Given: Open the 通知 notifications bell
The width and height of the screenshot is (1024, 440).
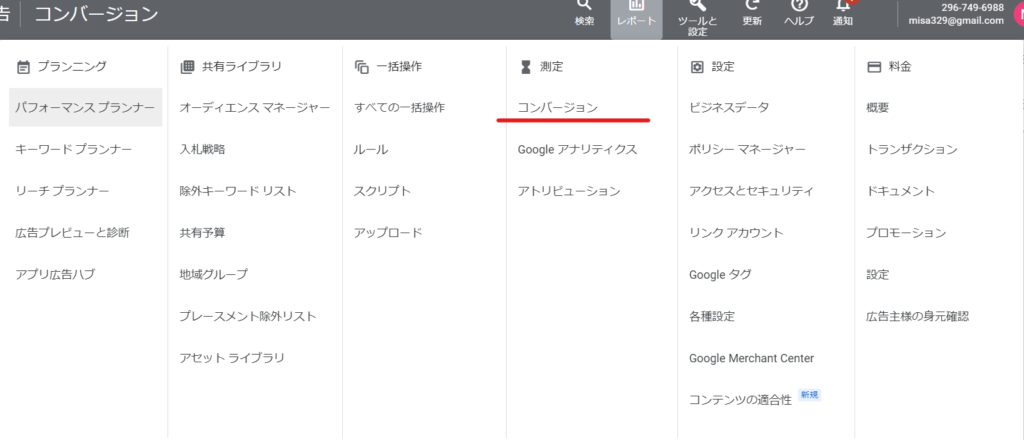Looking at the screenshot, I should (x=843, y=8).
